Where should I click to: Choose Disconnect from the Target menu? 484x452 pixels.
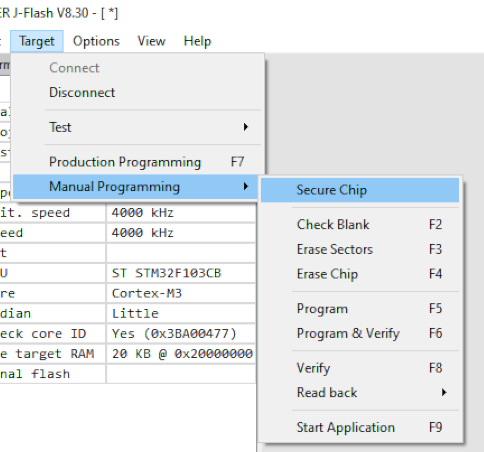tap(136, 93)
